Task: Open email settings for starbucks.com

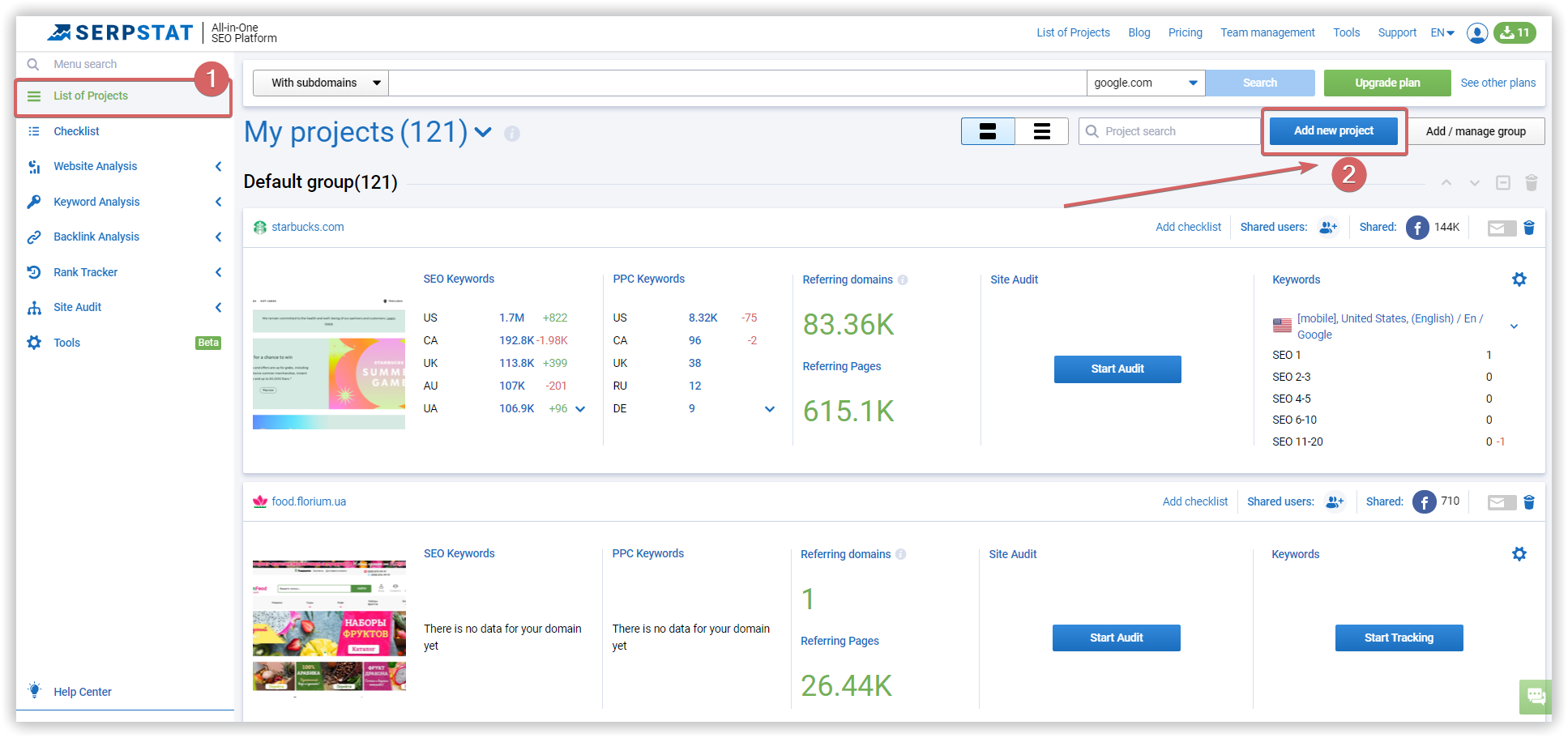Action: click(x=1502, y=228)
